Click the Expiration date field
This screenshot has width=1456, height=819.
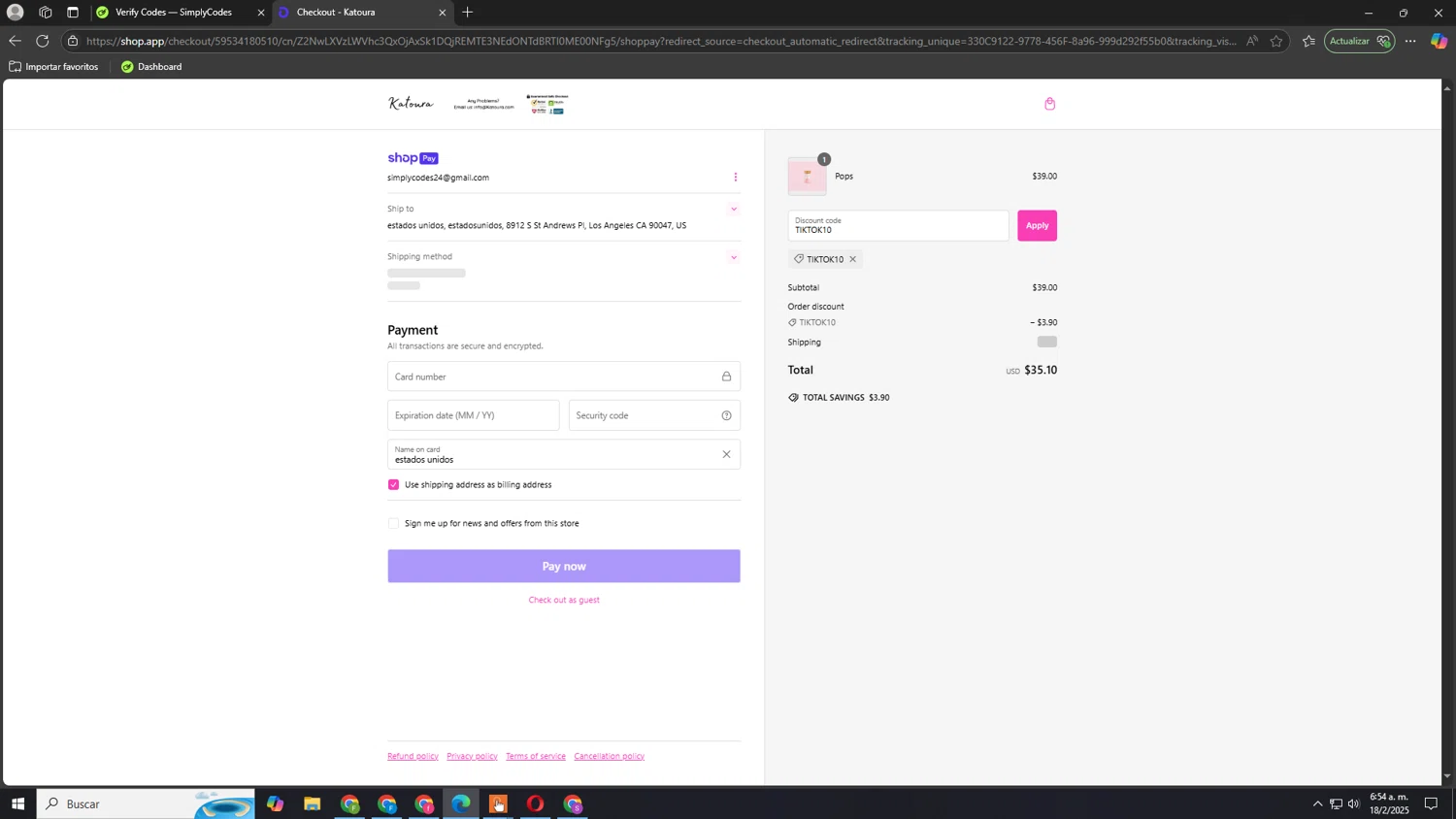click(x=473, y=415)
